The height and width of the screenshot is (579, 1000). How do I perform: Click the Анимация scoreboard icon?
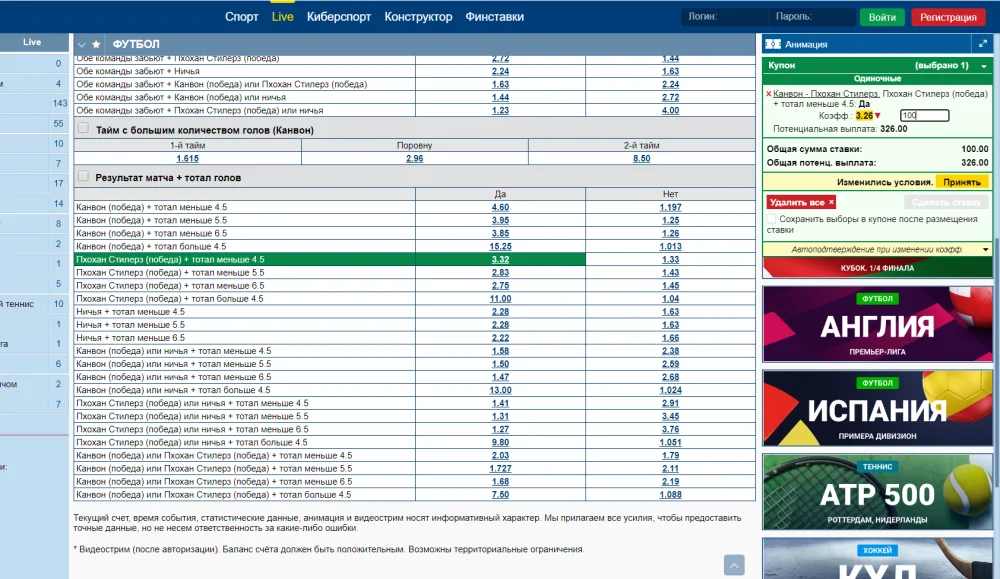772,44
